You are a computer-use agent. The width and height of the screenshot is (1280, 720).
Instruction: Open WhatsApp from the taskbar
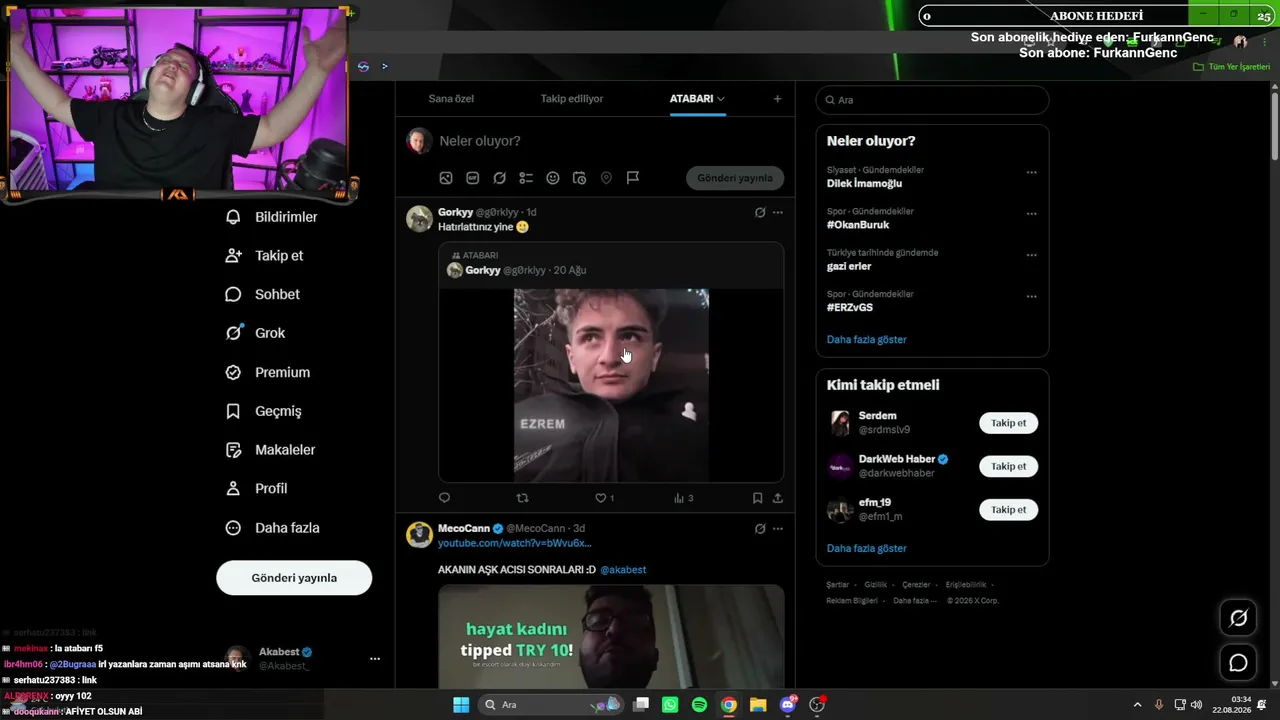[670, 705]
